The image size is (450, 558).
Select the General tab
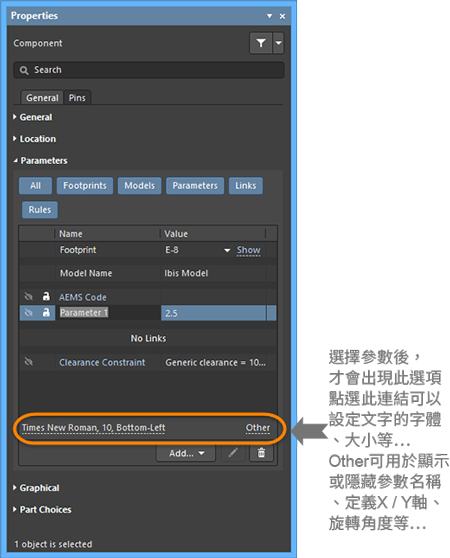[42, 98]
